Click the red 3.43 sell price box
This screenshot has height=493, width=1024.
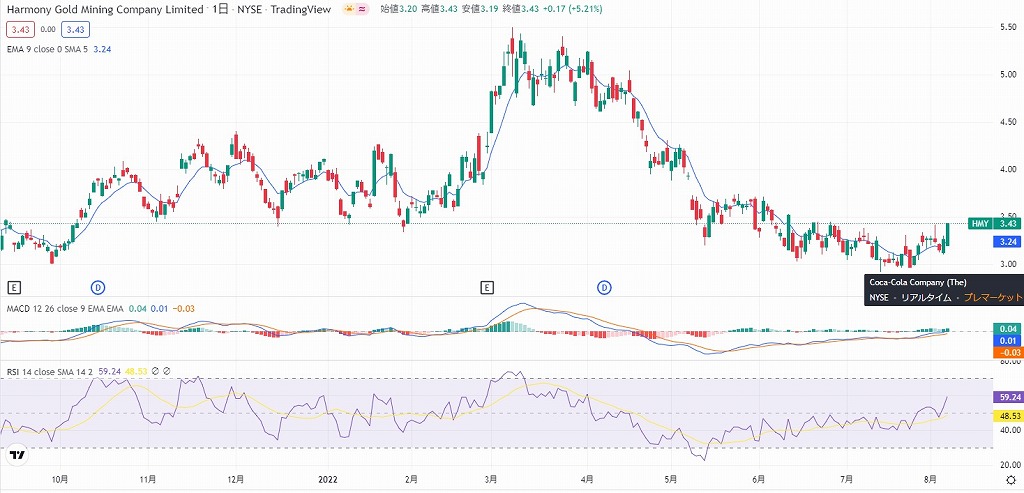click(x=19, y=29)
